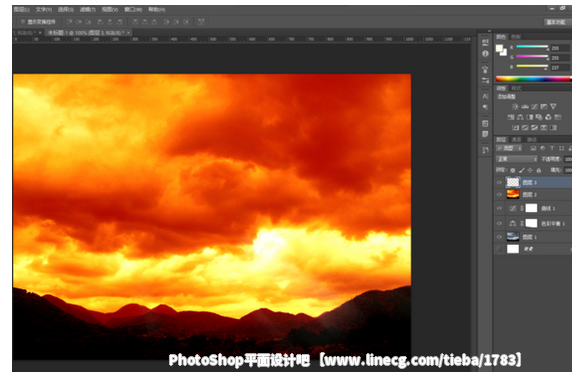Adjust the R color slider
The image size is (577, 379).
click(532, 47)
